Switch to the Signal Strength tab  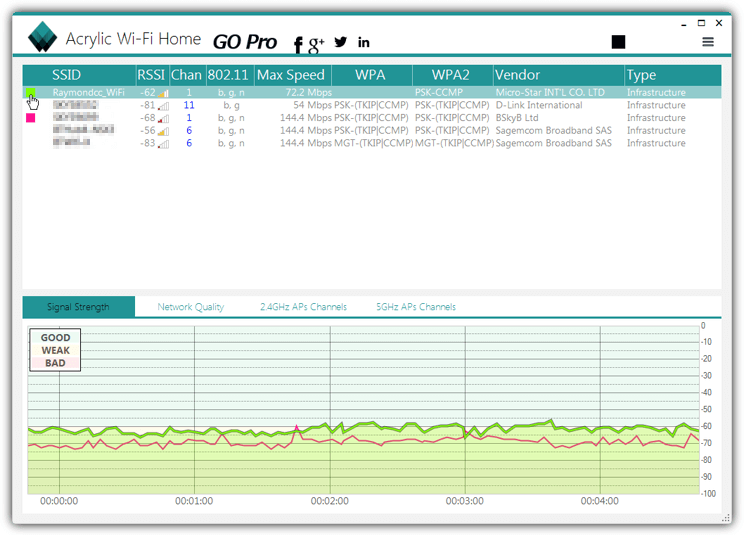pyautogui.click(x=78, y=307)
